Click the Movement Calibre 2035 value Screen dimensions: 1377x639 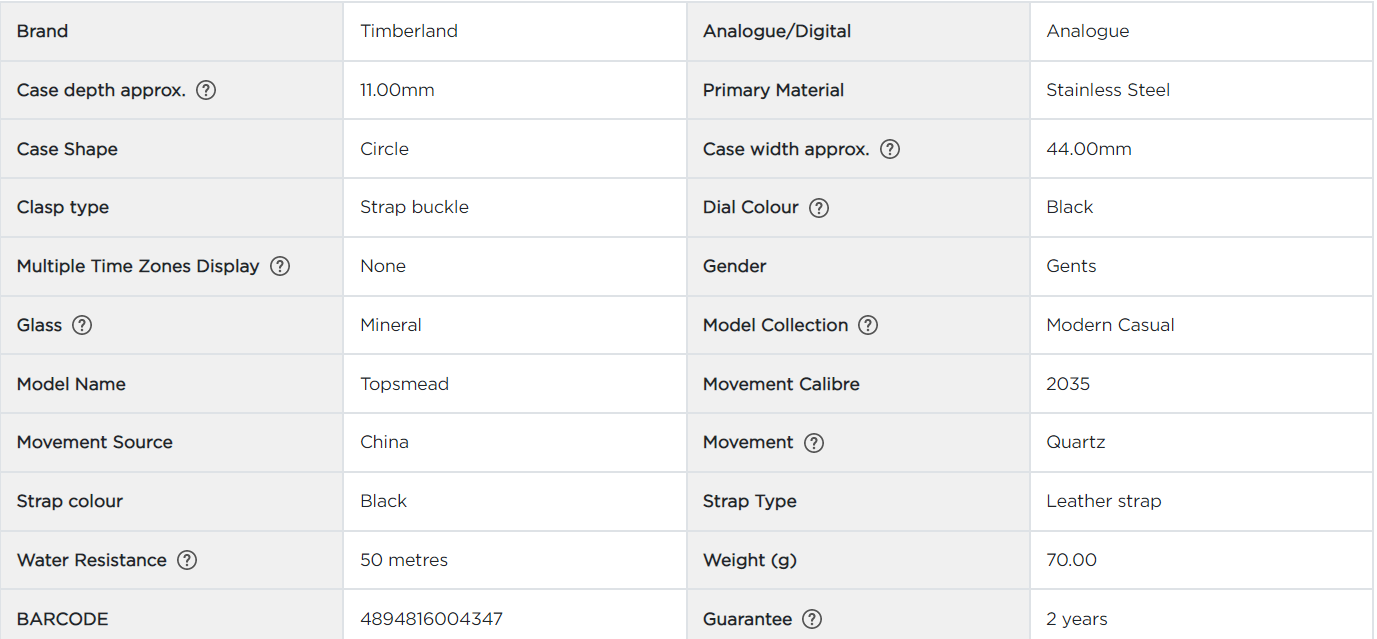(1068, 384)
